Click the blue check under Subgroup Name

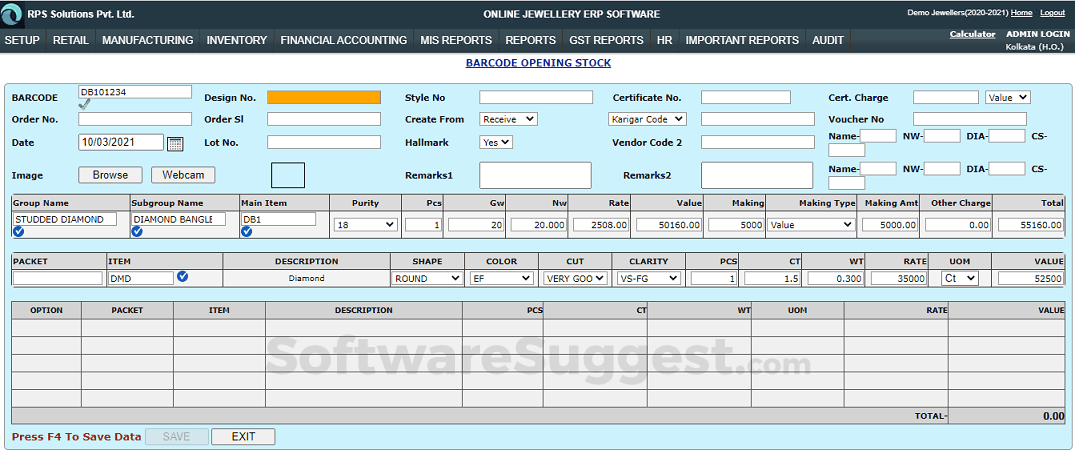(x=137, y=232)
